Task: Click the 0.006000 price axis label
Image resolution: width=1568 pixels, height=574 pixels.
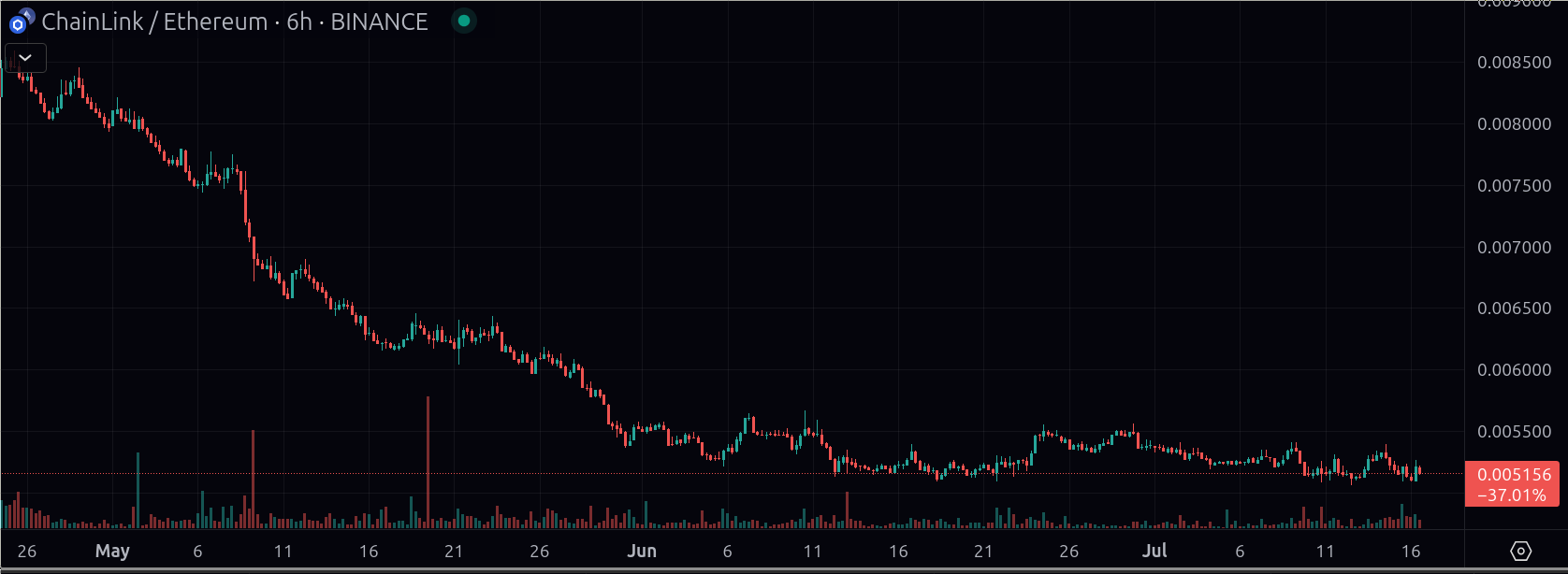Action: pyautogui.click(x=1514, y=370)
